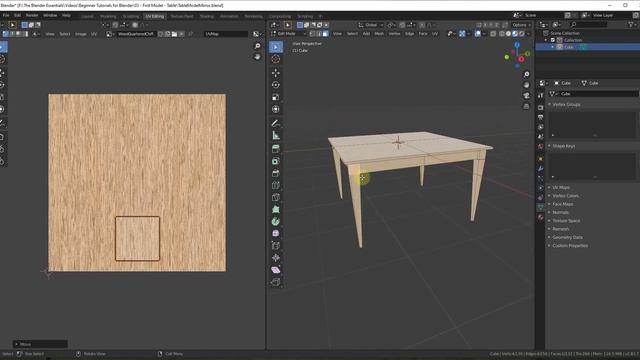640x360 pixels.
Task: Click the UVMap field in UV editor
Action: coord(226,34)
